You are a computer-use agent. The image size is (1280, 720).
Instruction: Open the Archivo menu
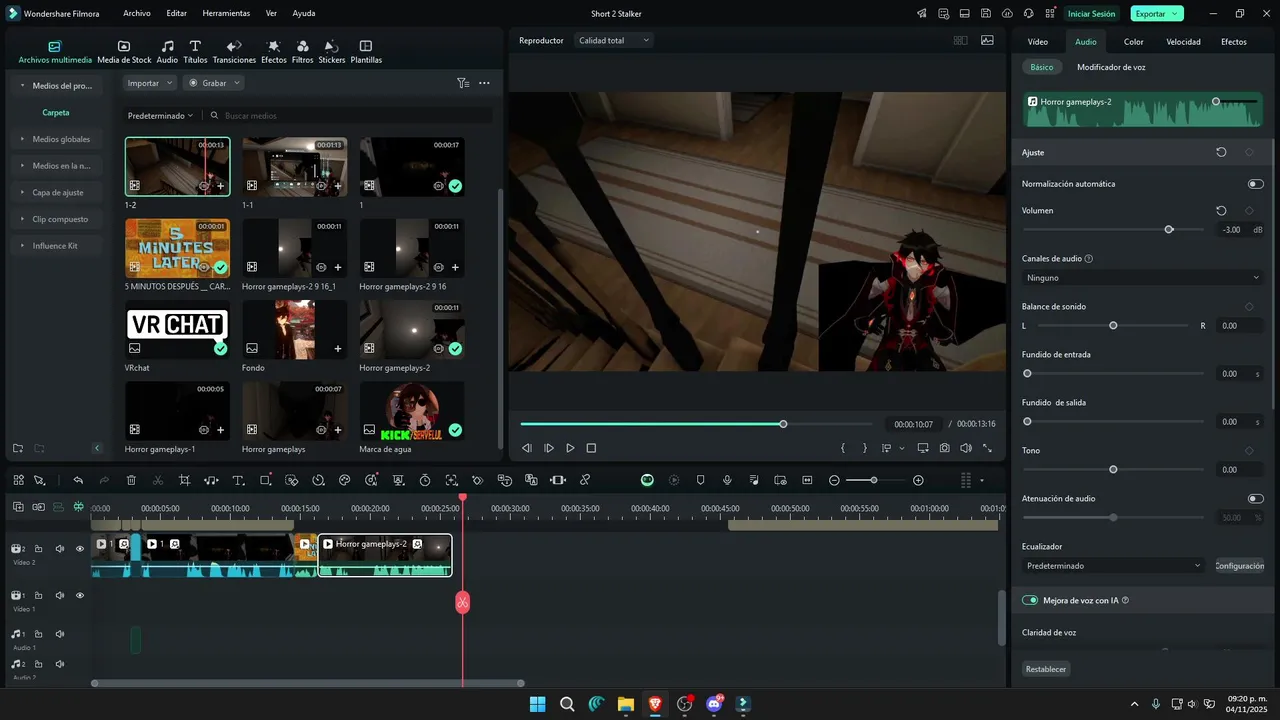pyautogui.click(x=137, y=14)
